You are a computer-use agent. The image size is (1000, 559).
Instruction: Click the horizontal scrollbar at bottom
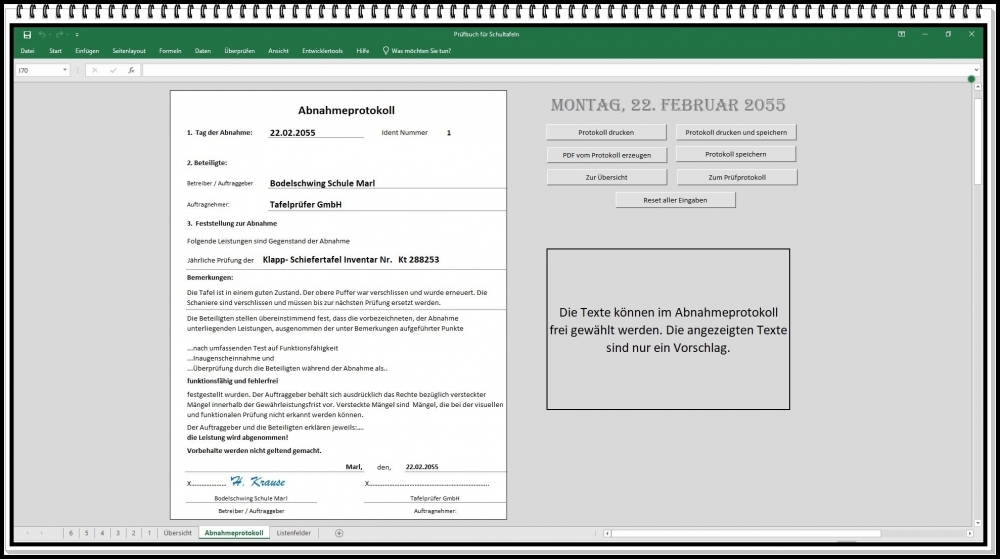(x=780, y=533)
